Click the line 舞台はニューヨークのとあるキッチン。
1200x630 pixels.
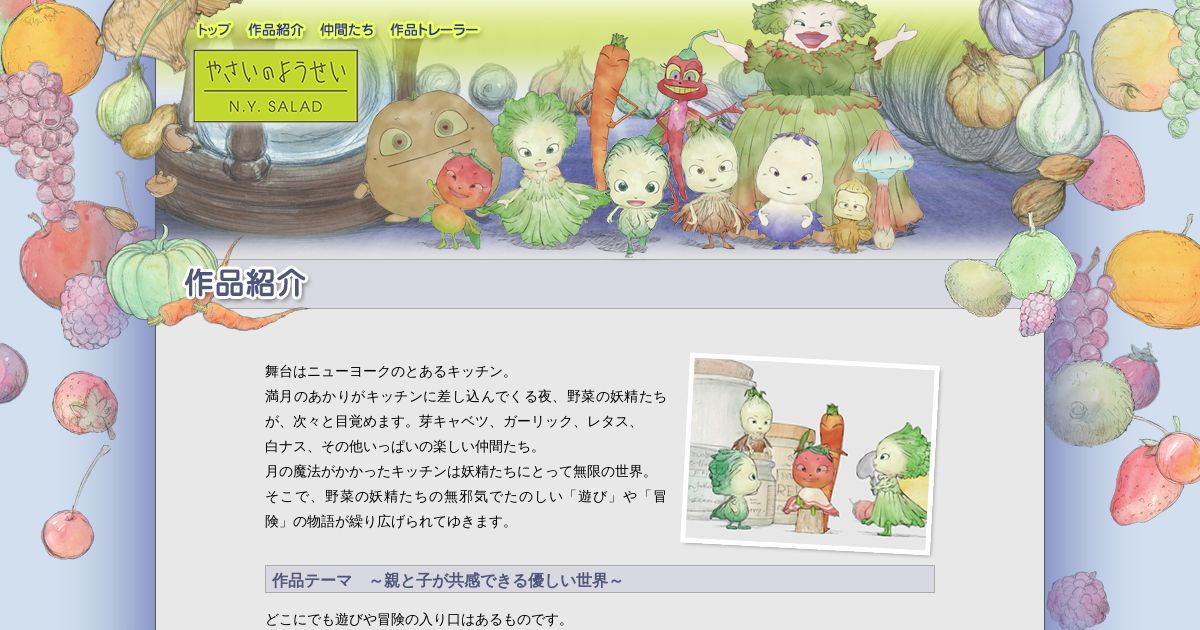[x=389, y=371]
